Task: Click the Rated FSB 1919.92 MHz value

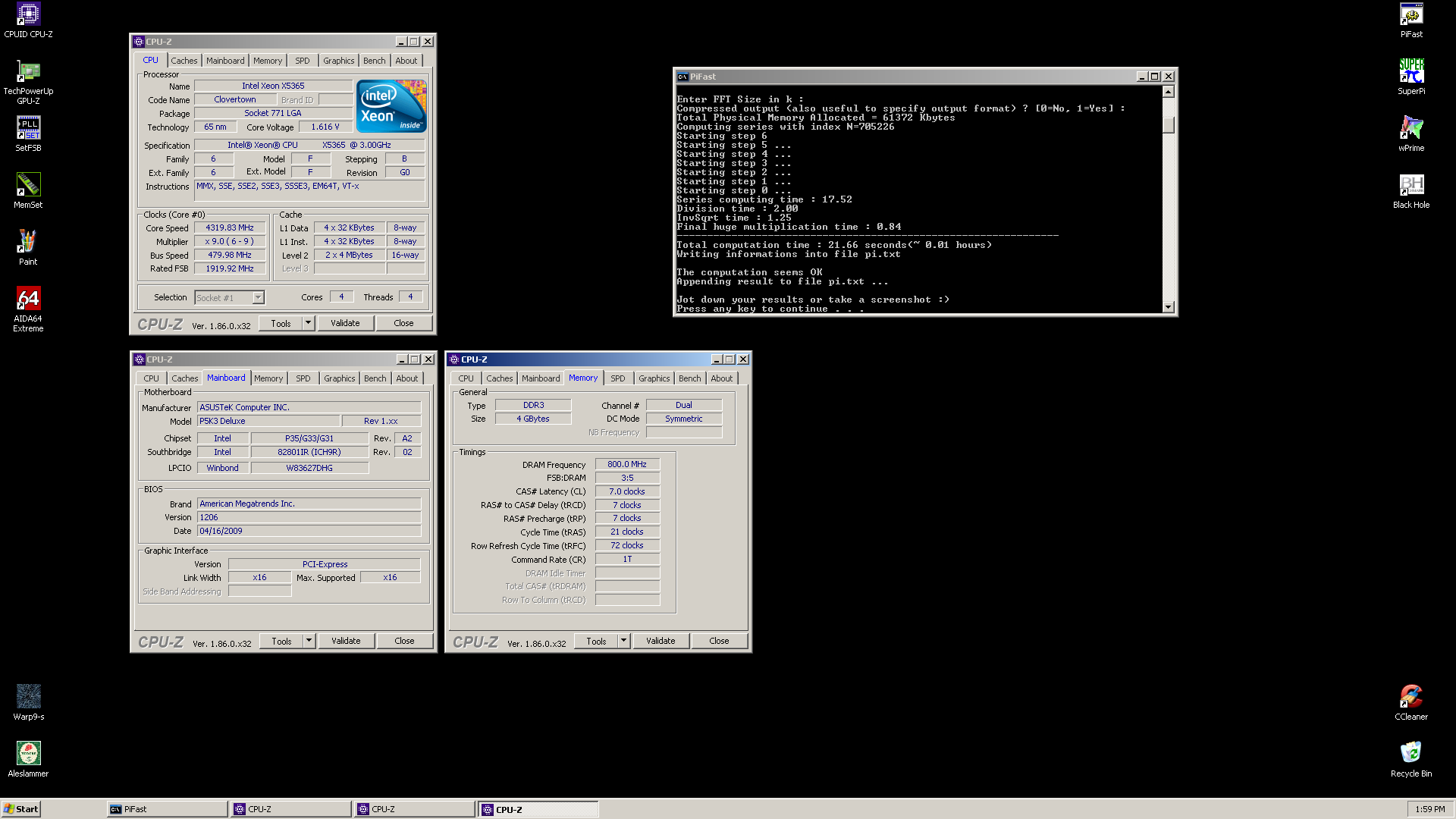Action: [230, 268]
